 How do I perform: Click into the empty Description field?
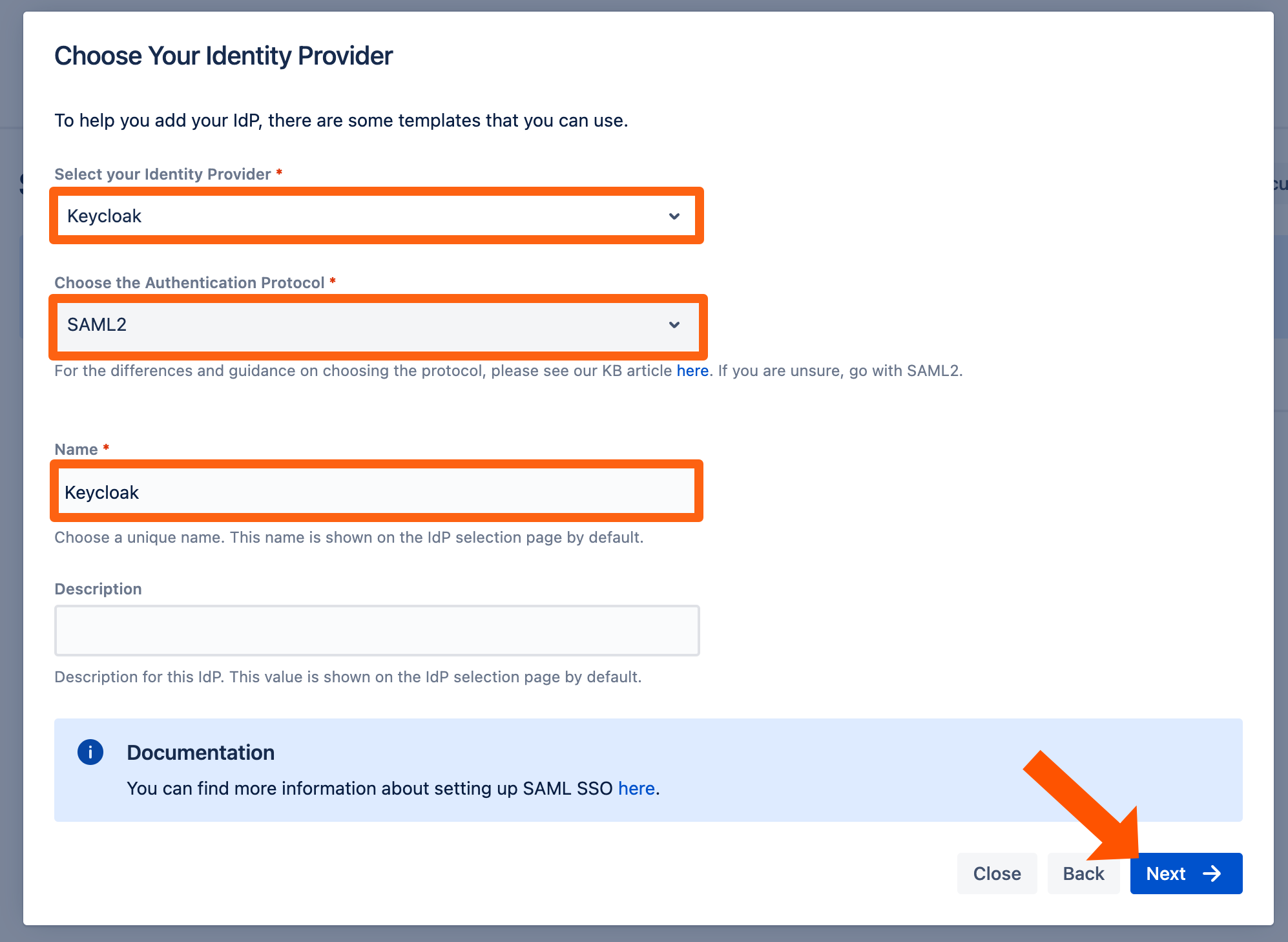(x=377, y=631)
